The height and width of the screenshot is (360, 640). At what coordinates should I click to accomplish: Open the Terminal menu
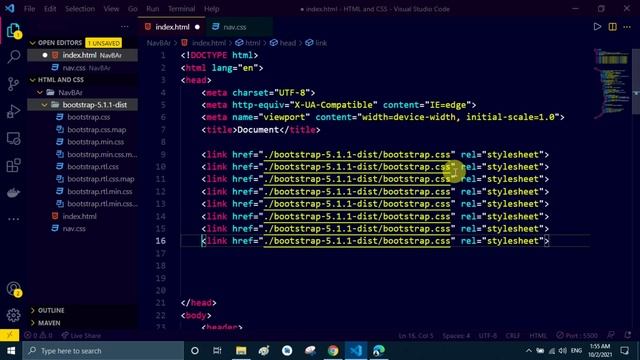point(181,9)
